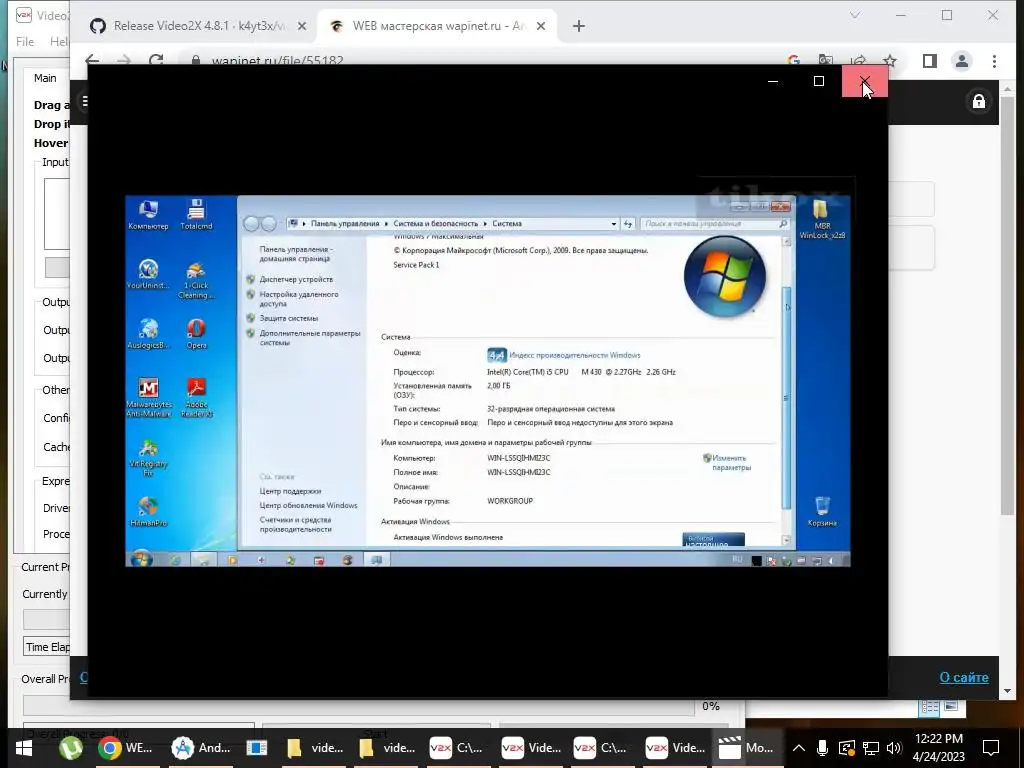
Task: Bookmark this page with the star
Action: 890,60
